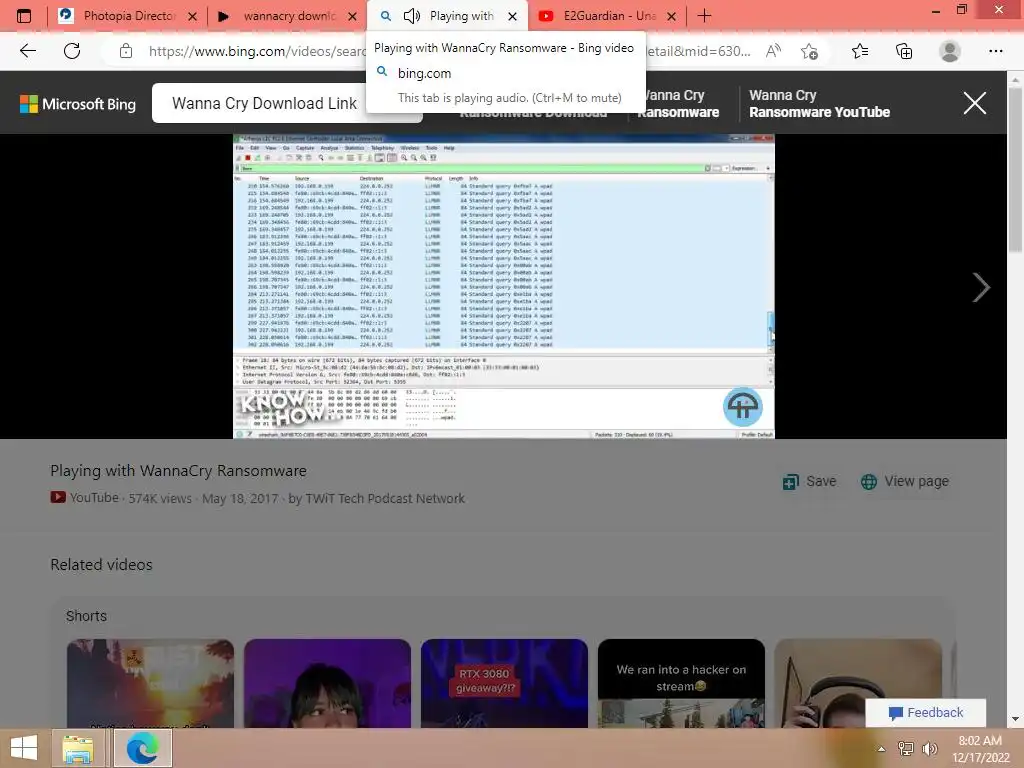1024x768 pixels.
Task: Click the YouTube source label
Action: [x=85, y=498]
